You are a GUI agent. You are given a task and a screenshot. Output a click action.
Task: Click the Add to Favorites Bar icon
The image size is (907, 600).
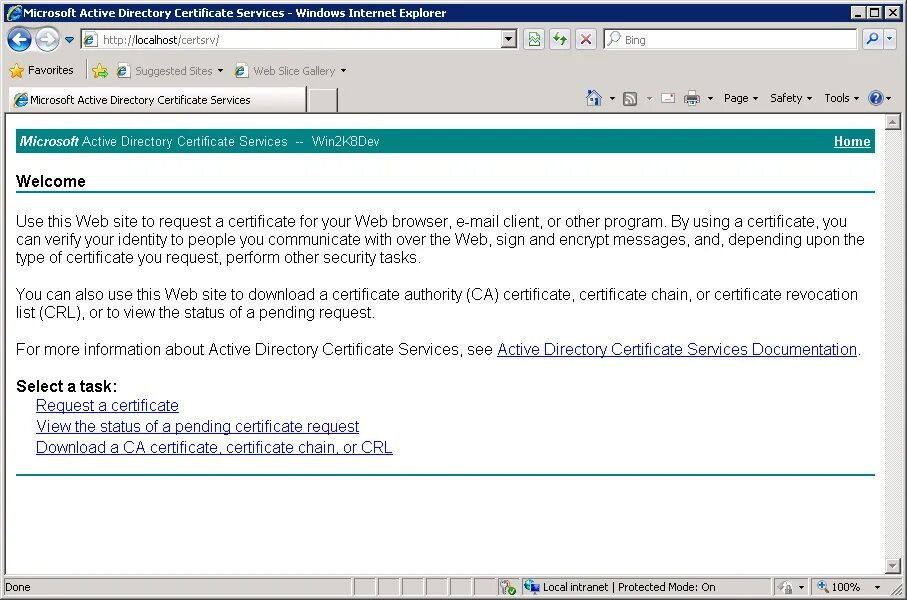100,71
